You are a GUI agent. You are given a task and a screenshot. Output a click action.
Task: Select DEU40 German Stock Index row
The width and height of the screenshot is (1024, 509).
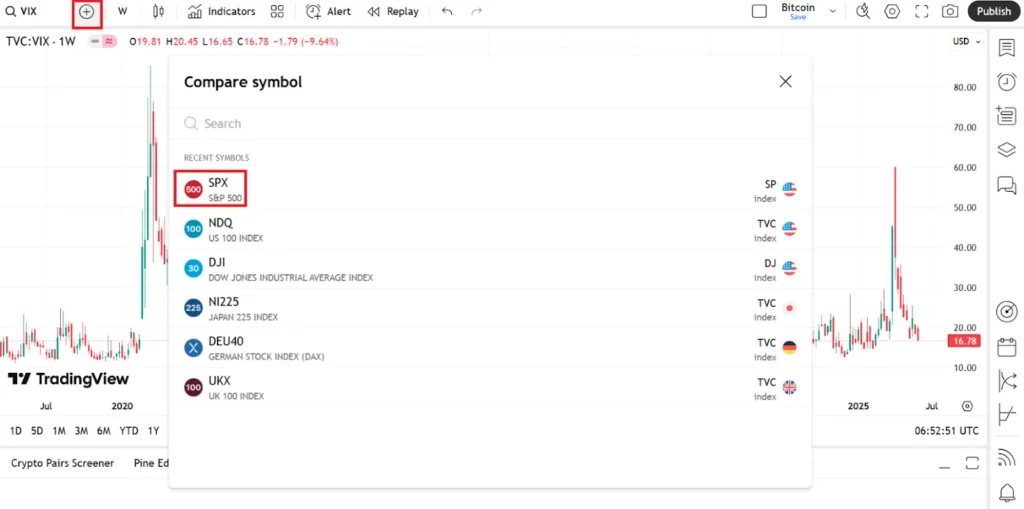(x=490, y=348)
